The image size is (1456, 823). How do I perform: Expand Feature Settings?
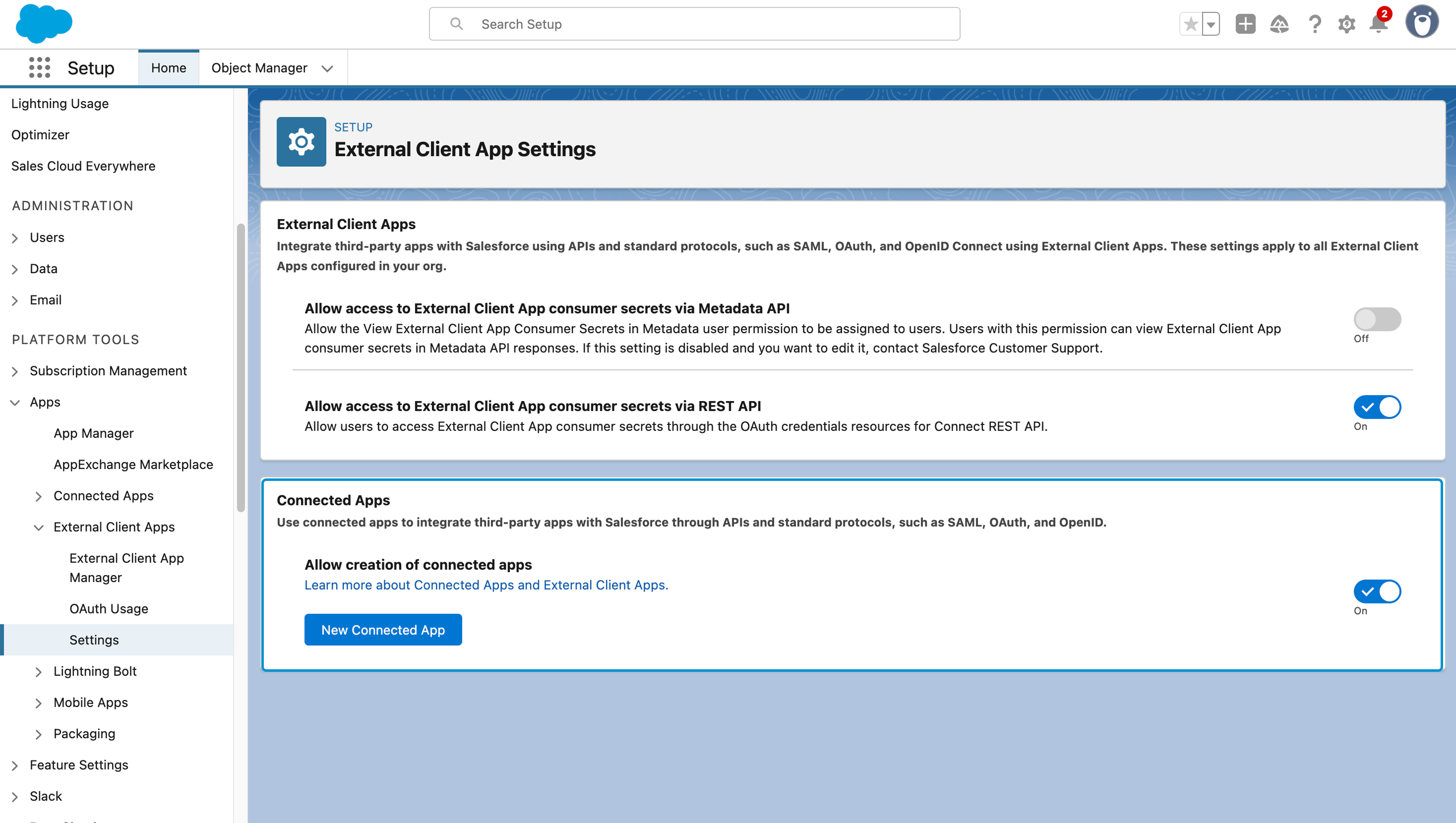[15, 765]
